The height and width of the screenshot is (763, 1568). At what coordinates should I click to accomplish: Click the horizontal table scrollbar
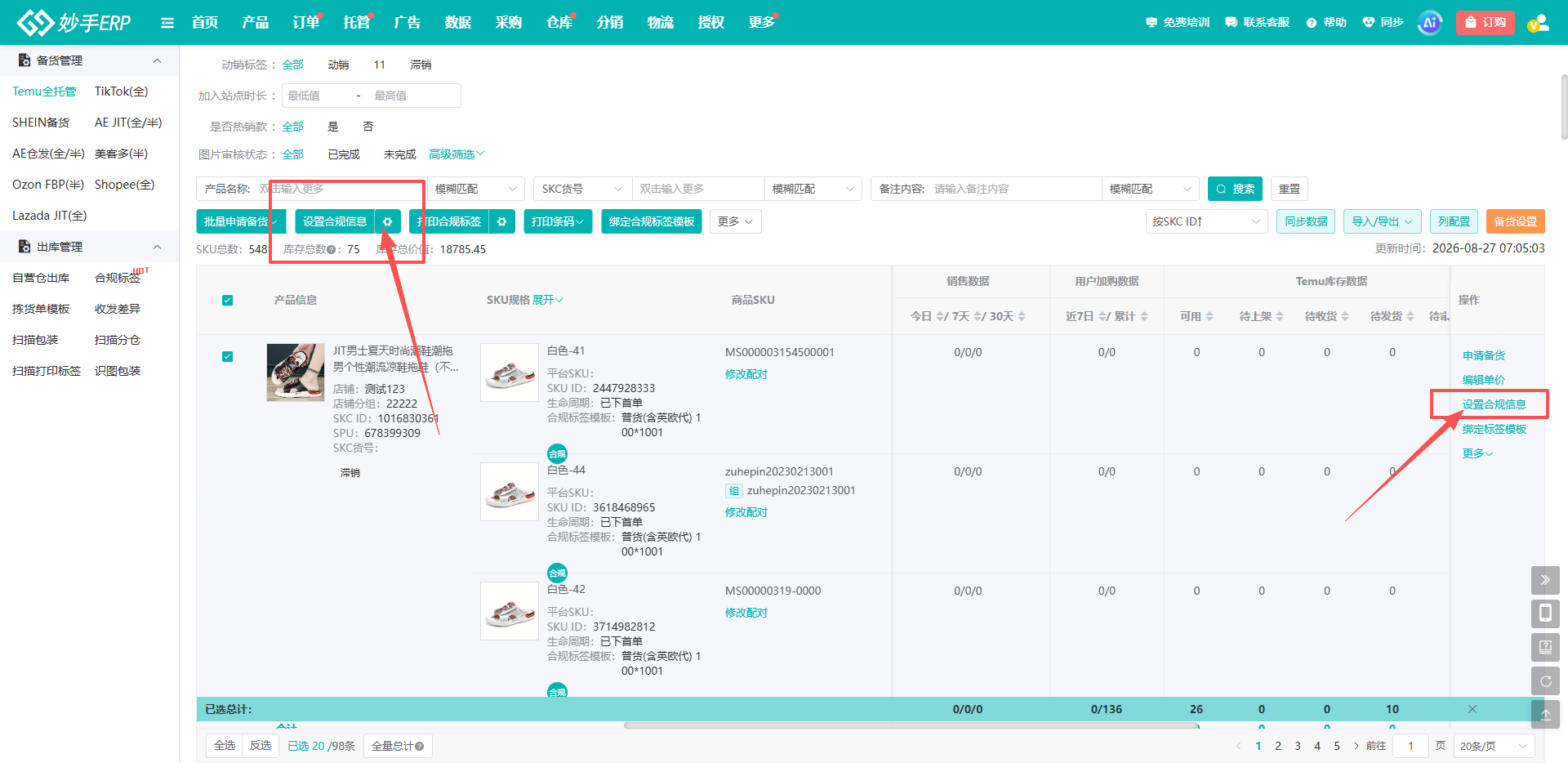point(911,725)
